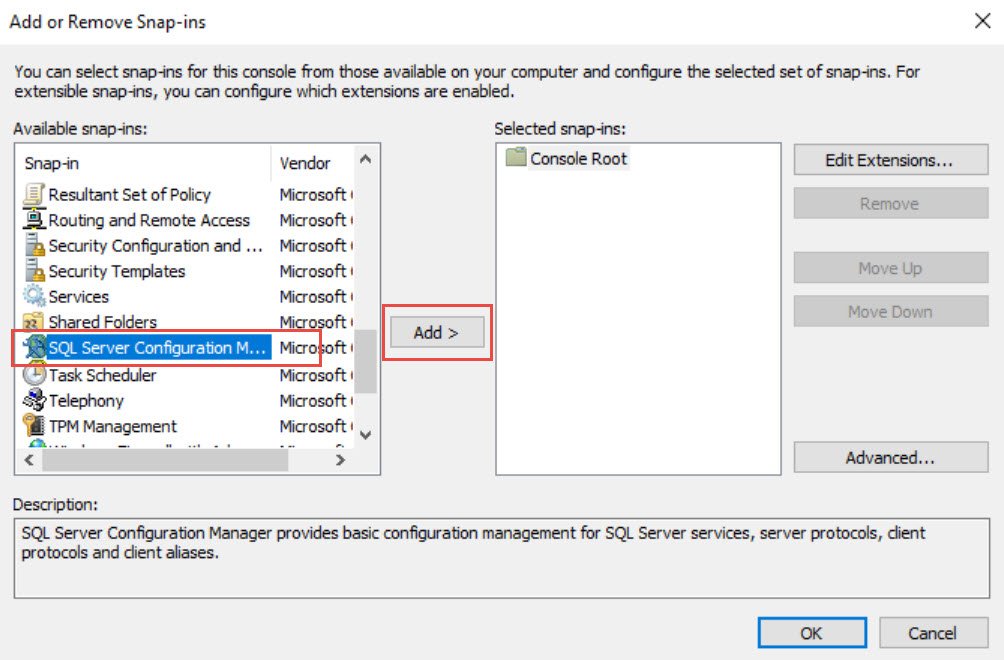1004x660 pixels.
Task: Click the Task Scheduler clock icon
Action: 34,374
